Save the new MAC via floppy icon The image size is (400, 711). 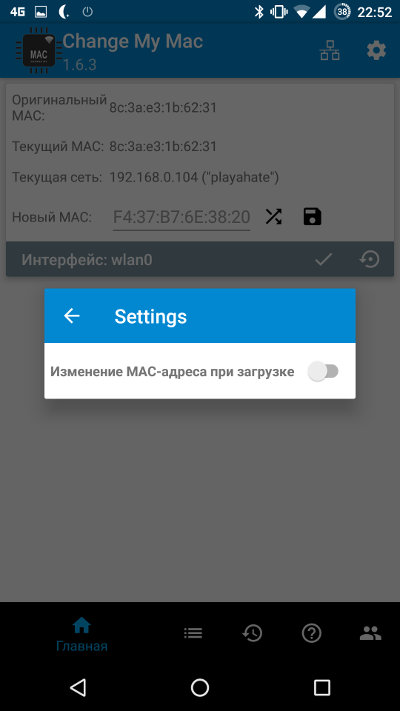(312, 217)
